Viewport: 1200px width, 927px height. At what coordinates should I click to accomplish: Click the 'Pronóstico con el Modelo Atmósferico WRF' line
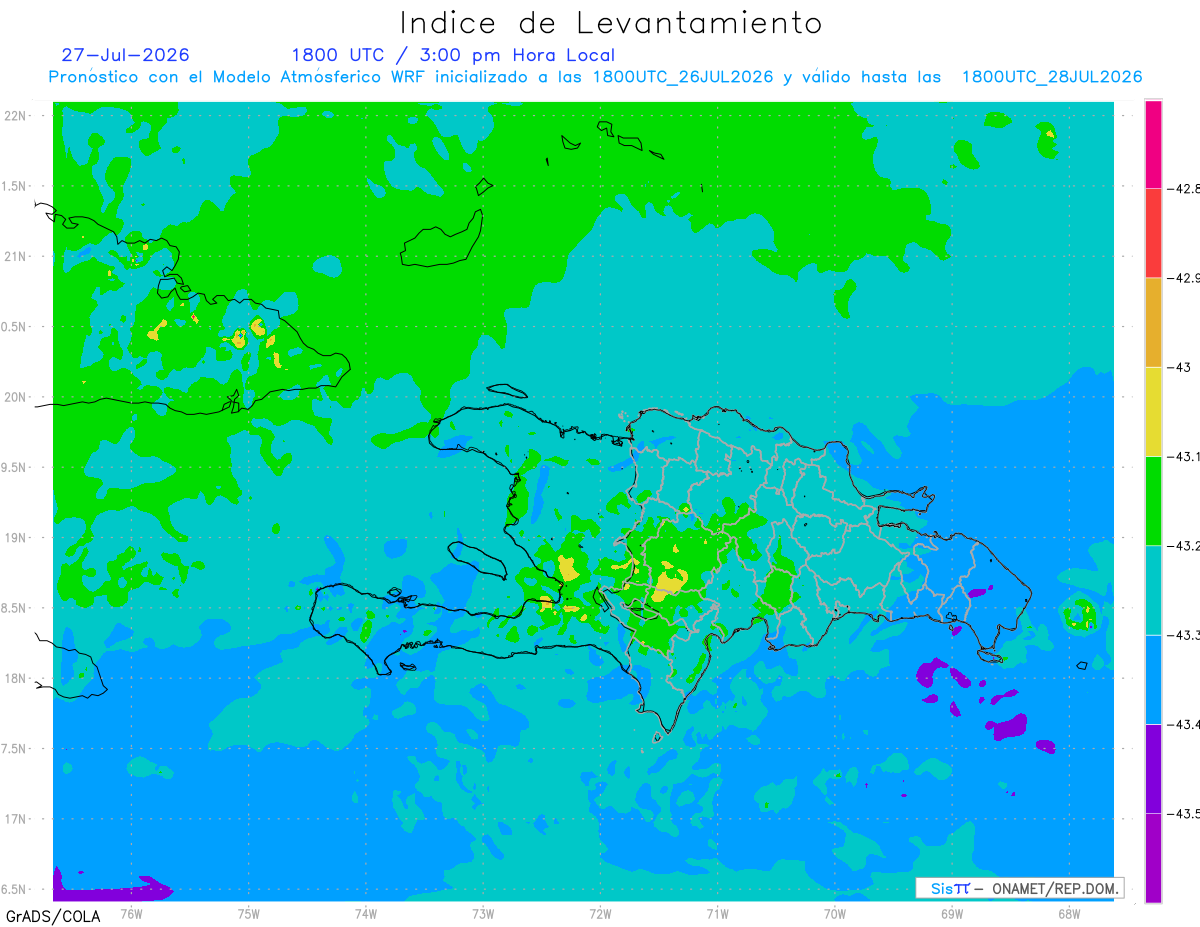point(595,77)
